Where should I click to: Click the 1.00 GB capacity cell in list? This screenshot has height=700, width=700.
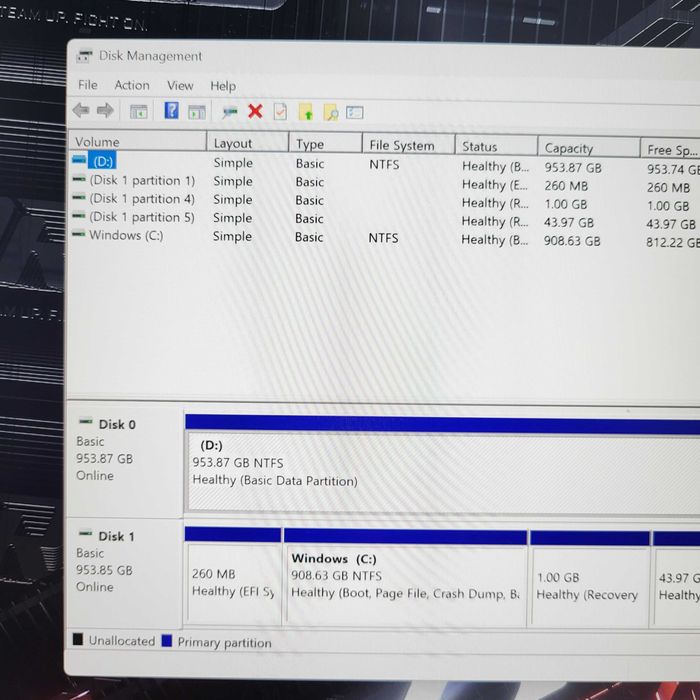566,204
